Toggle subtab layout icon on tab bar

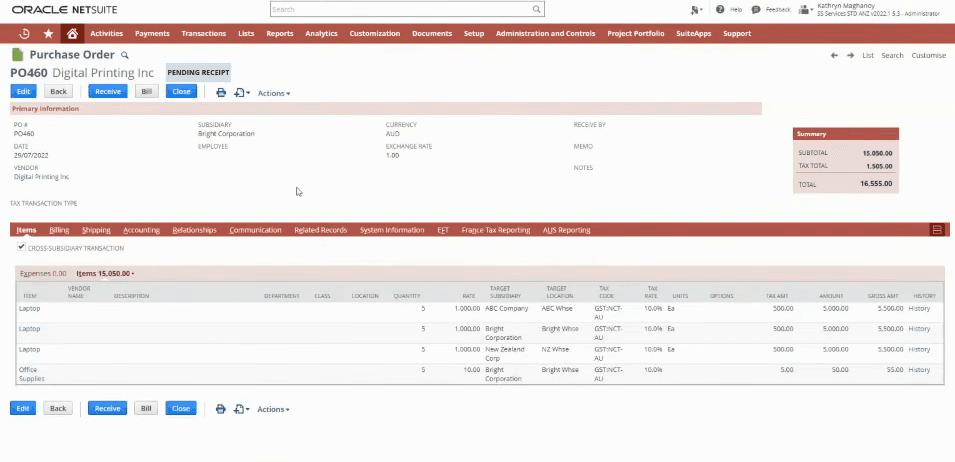937,229
